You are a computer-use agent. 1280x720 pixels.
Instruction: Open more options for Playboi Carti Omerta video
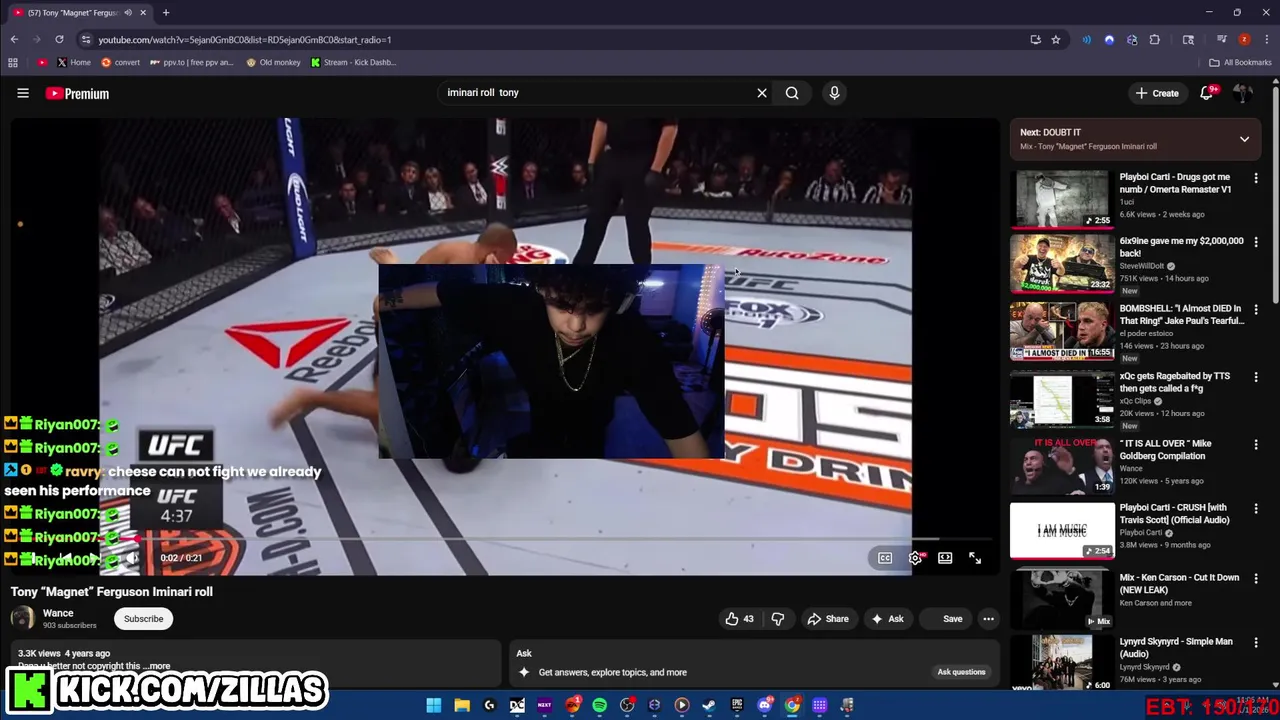tap(1256, 178)
